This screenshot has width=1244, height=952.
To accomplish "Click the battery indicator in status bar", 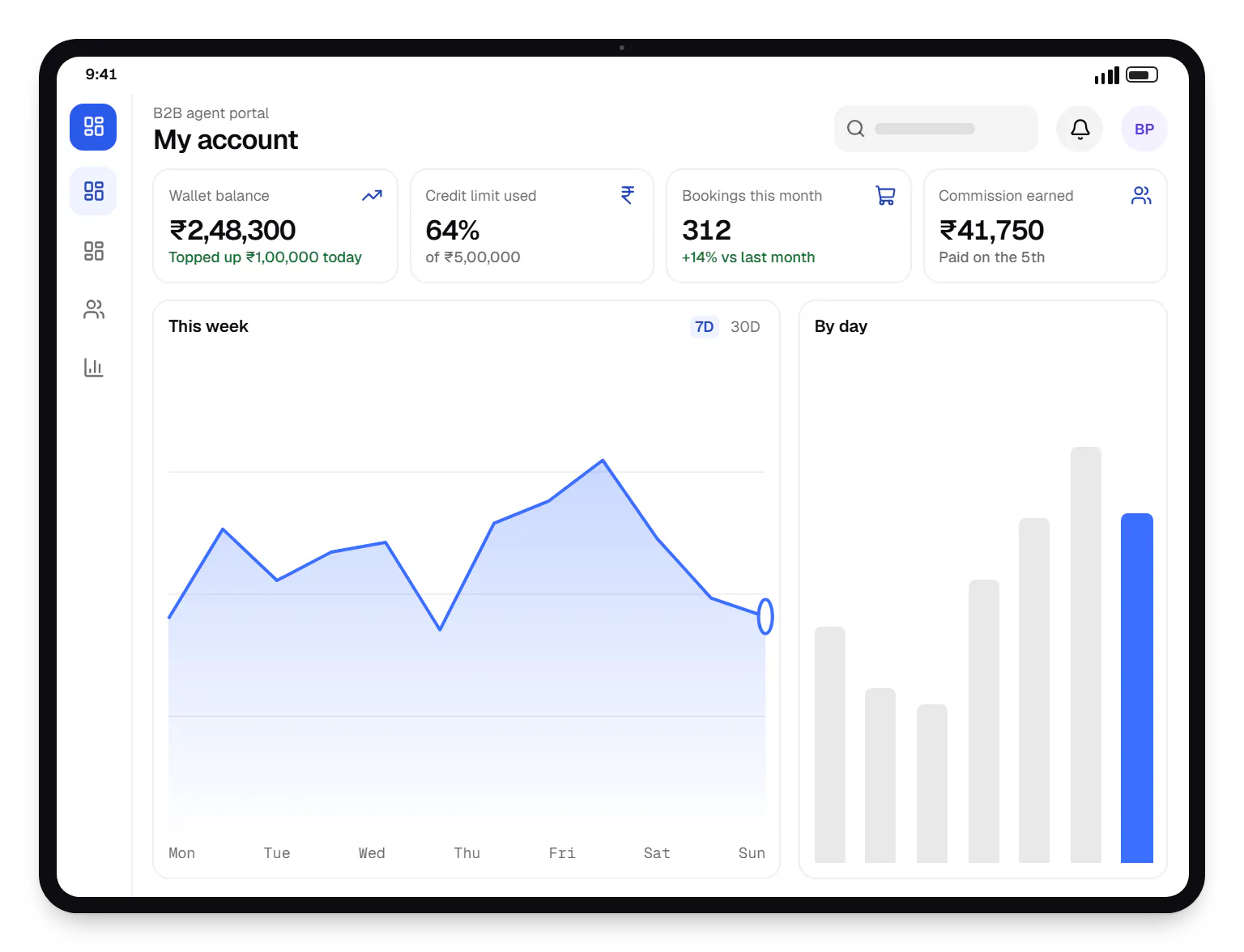I will [1142, 74].
